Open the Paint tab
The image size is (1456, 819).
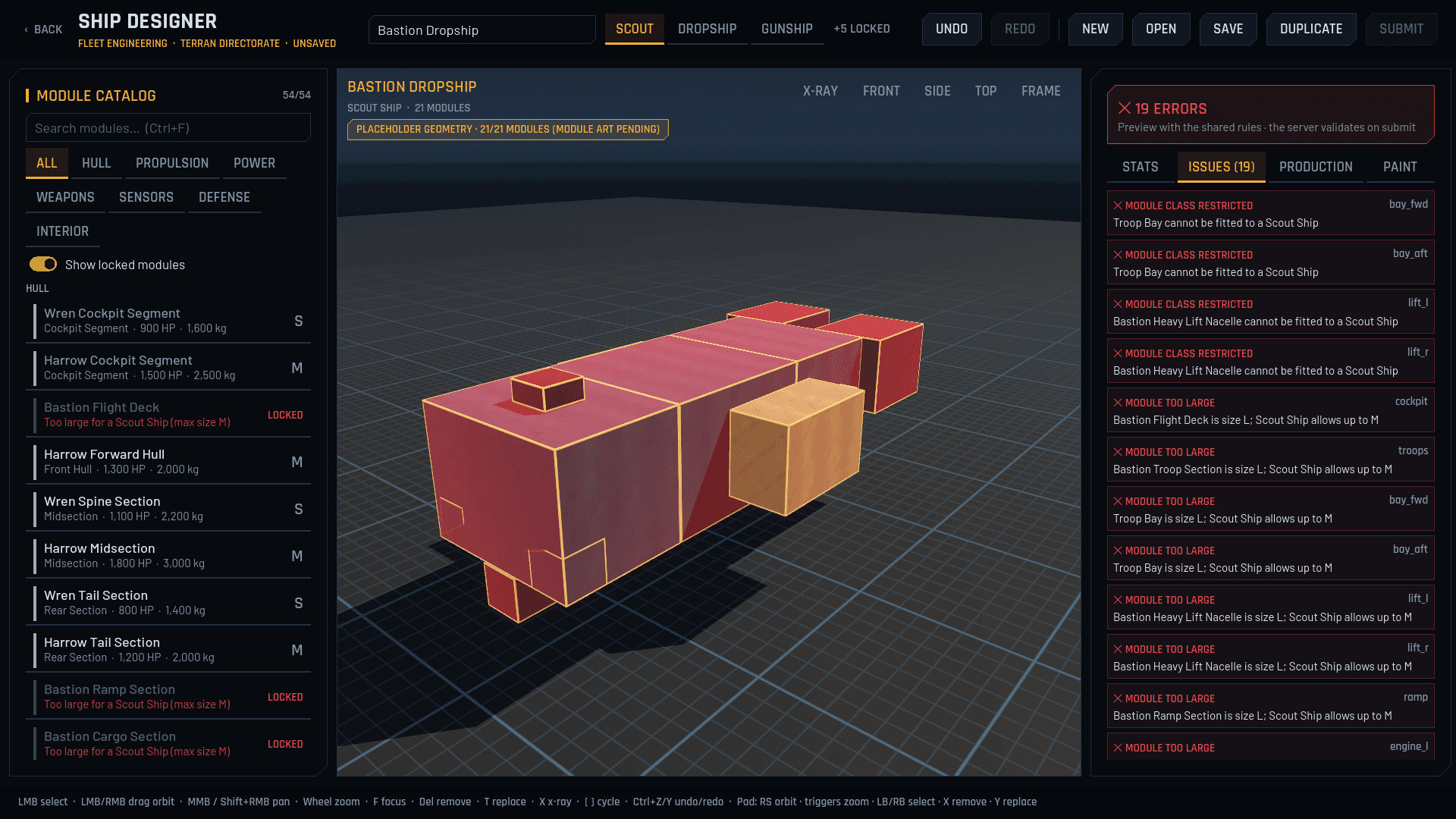click(x=1399, y=167)
